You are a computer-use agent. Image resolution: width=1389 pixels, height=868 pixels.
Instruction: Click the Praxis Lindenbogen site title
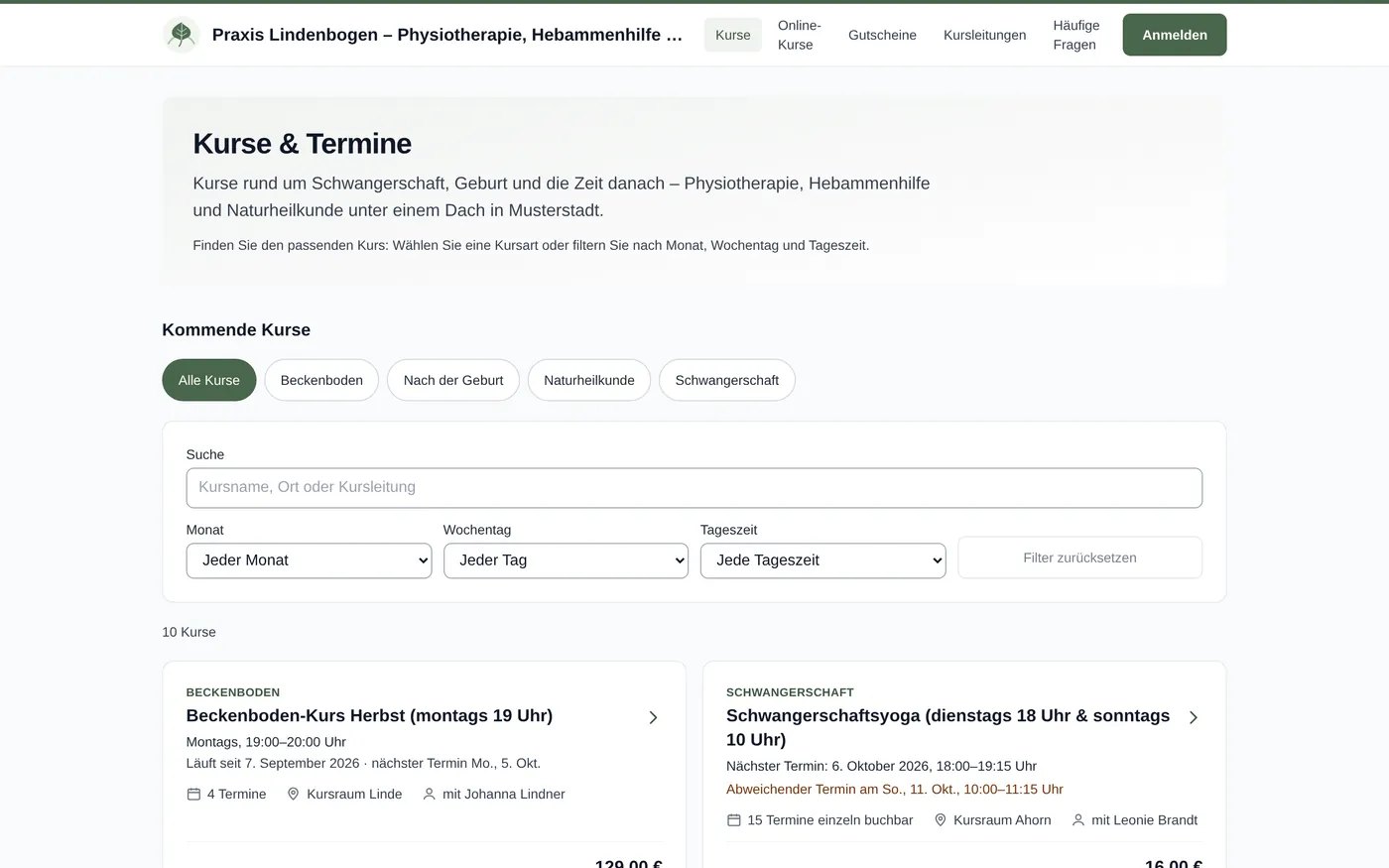click(x=447, y=35)
